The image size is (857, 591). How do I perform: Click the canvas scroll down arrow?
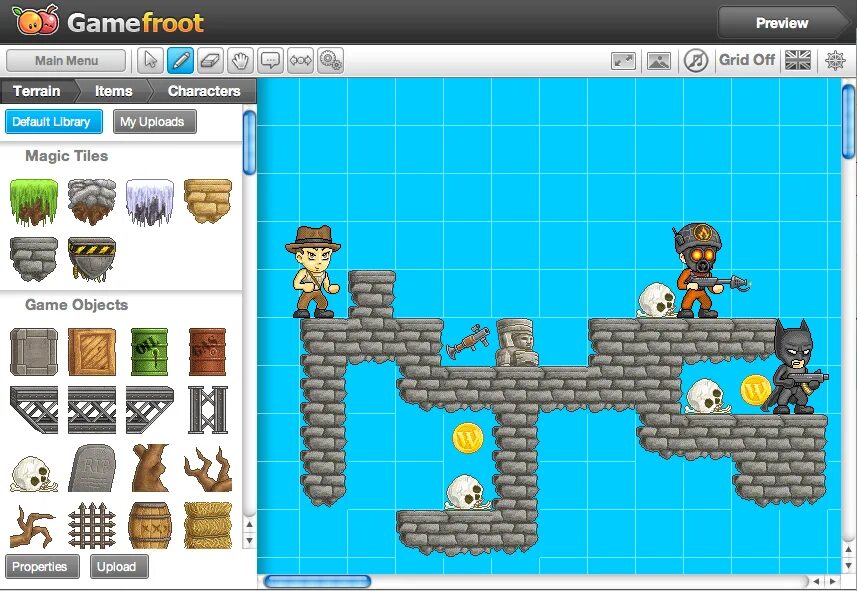tap(848, 565)
